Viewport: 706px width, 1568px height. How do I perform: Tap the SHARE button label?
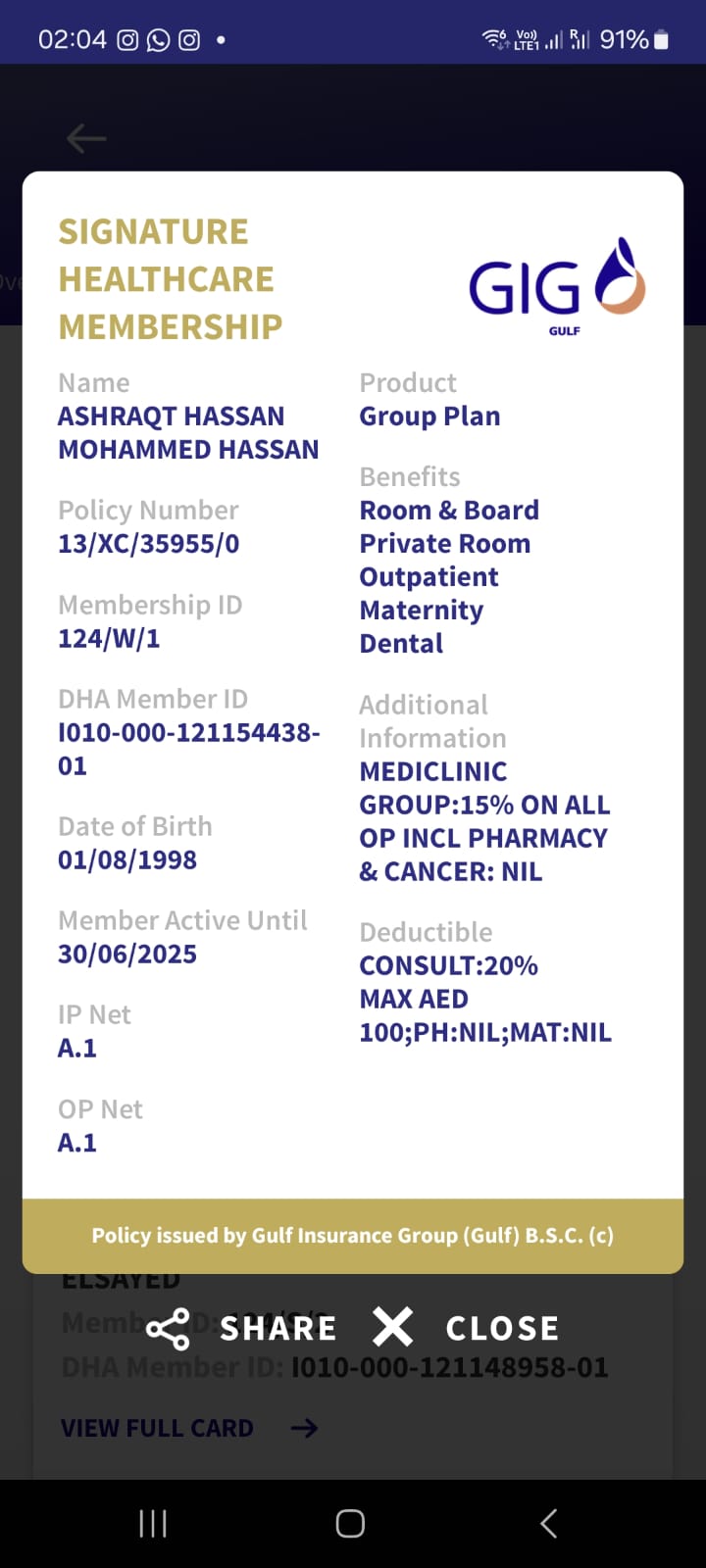[x=278, y=1329]
